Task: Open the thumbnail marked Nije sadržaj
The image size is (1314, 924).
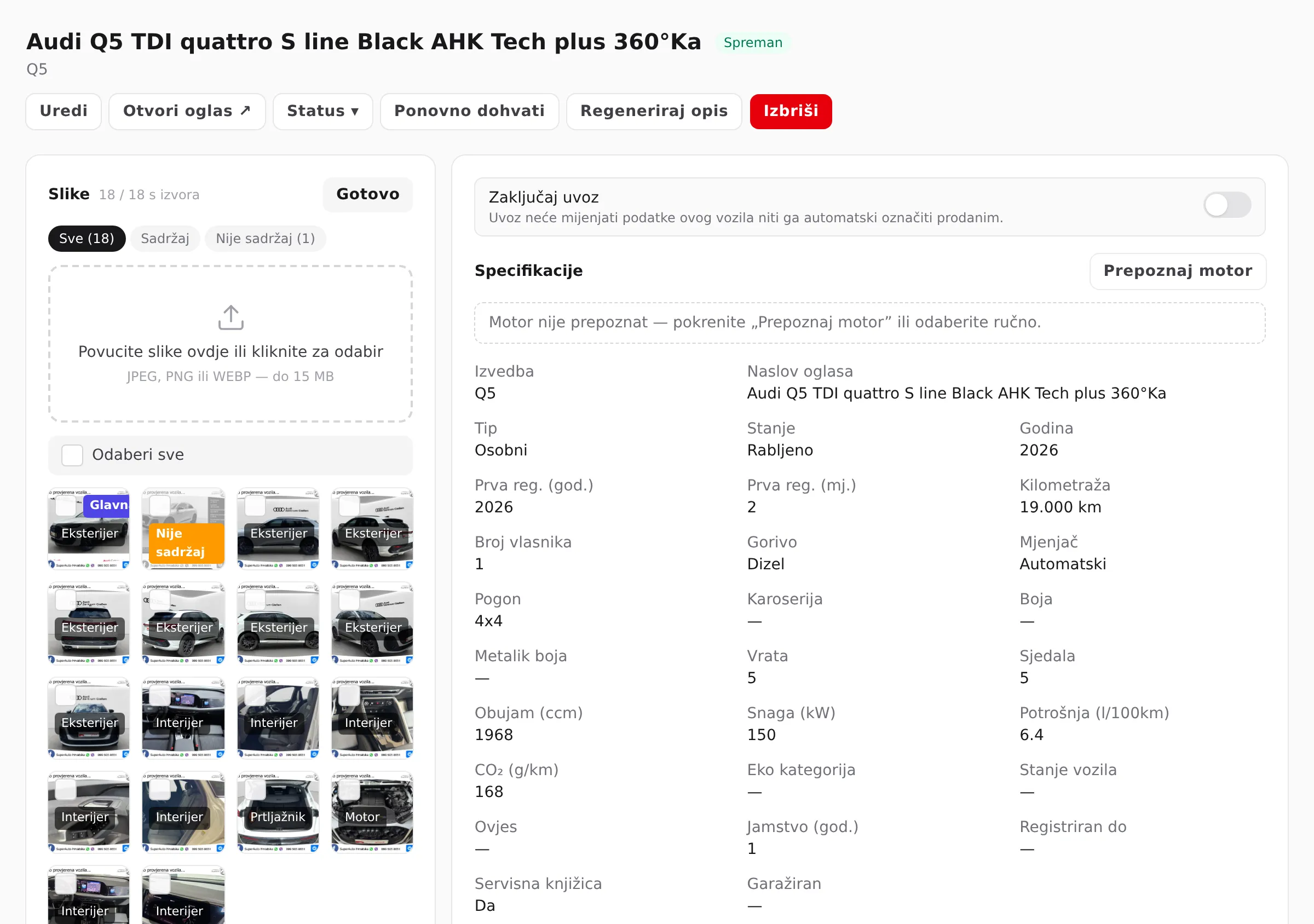Action: point(184,529)
